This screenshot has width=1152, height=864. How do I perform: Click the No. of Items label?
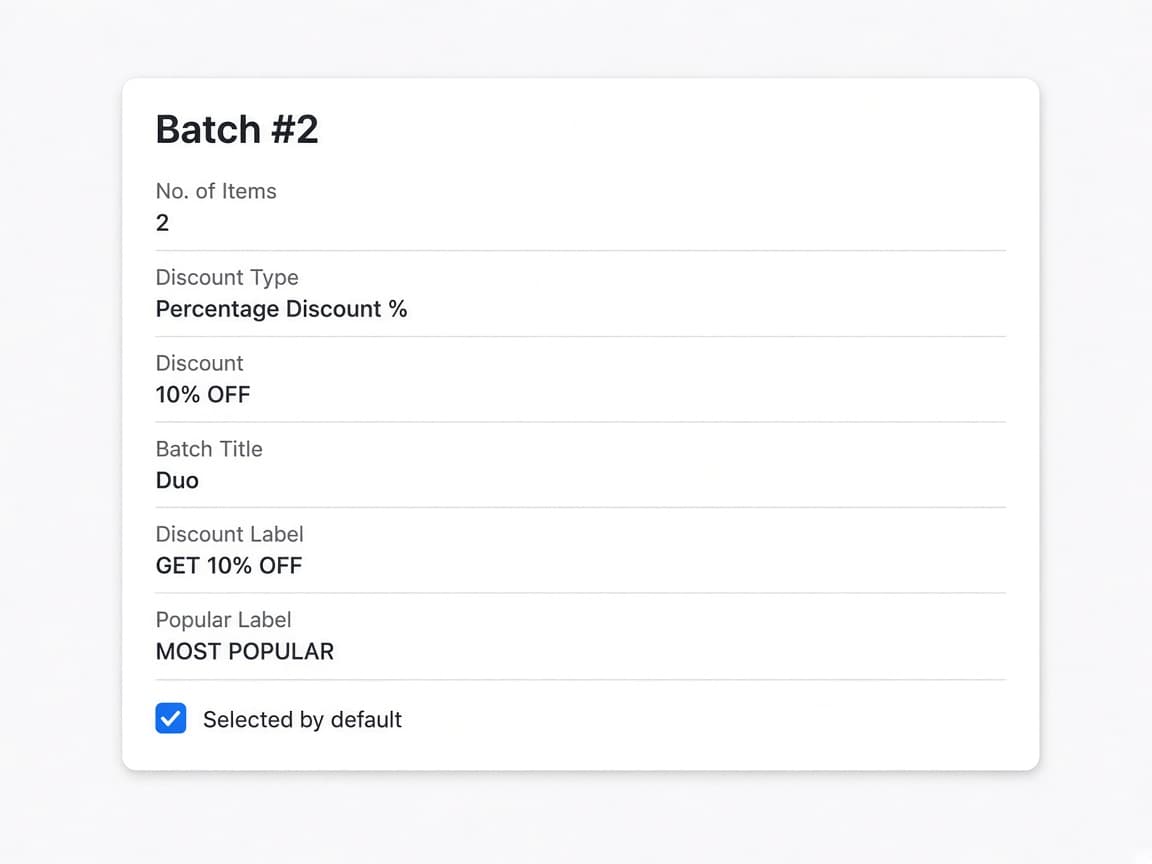[216, 191]
